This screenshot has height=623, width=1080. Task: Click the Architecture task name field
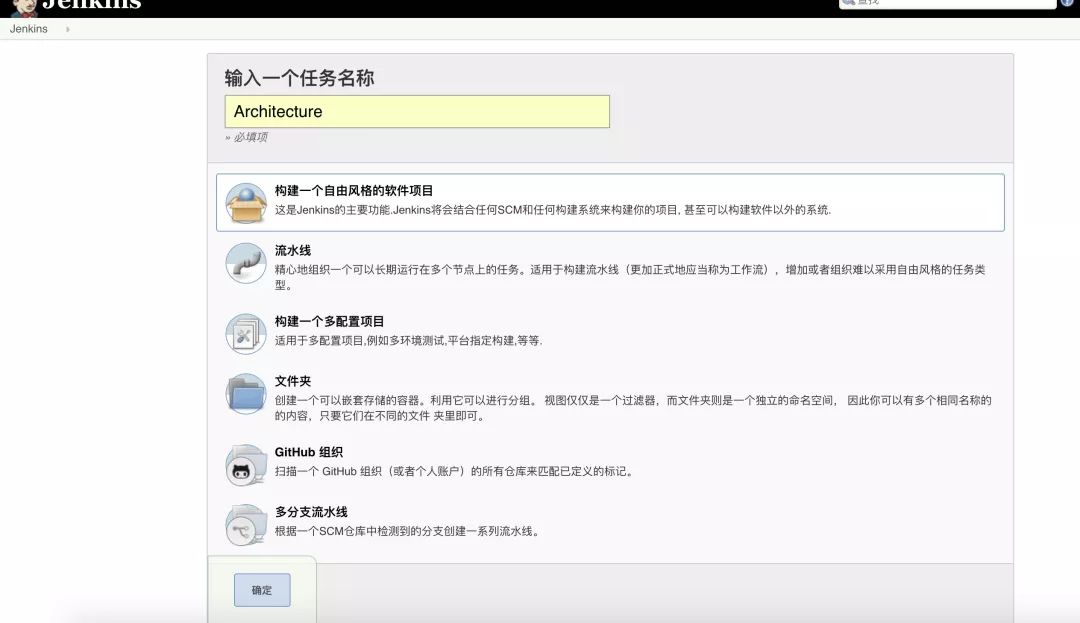417,112
